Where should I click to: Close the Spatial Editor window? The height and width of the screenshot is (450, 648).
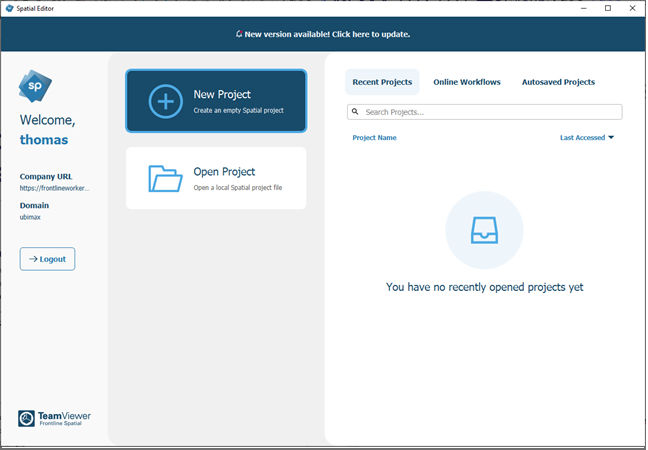(x=632, y=8)
